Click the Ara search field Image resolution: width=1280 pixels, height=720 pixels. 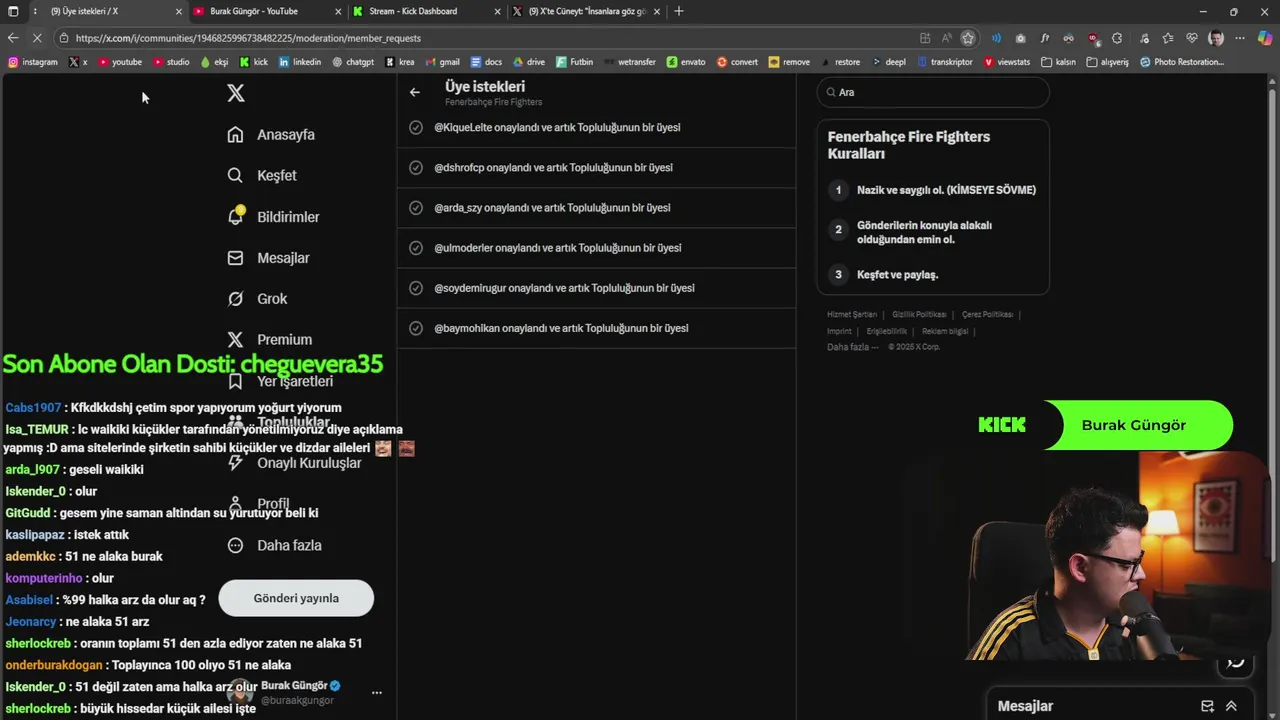(933, 92)
